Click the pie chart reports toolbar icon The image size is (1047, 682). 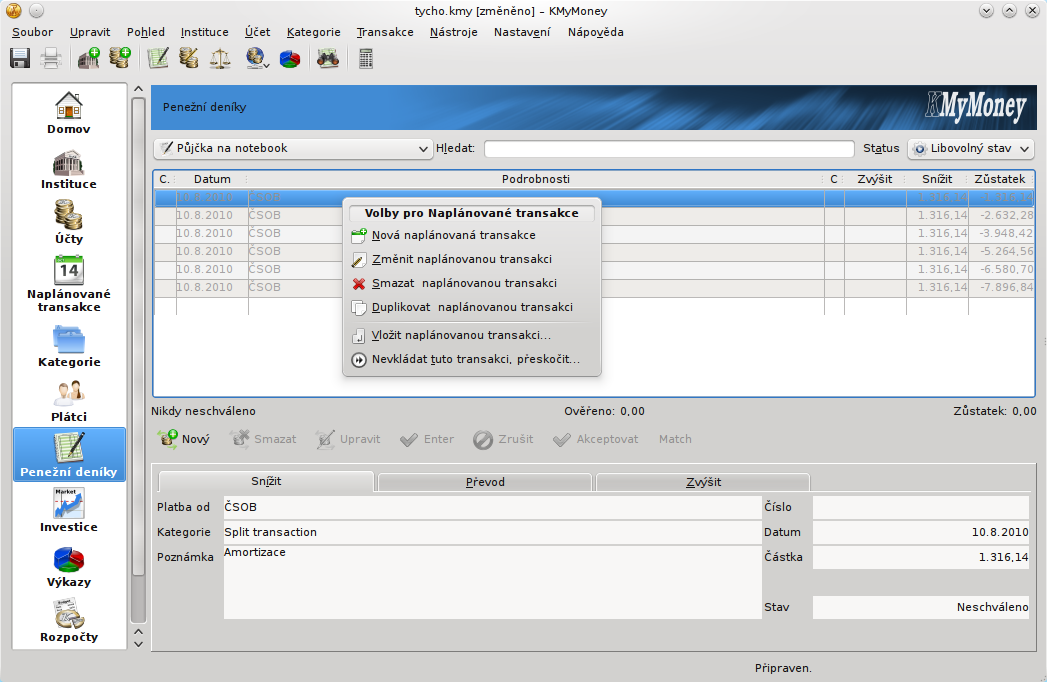pos(289,59)
